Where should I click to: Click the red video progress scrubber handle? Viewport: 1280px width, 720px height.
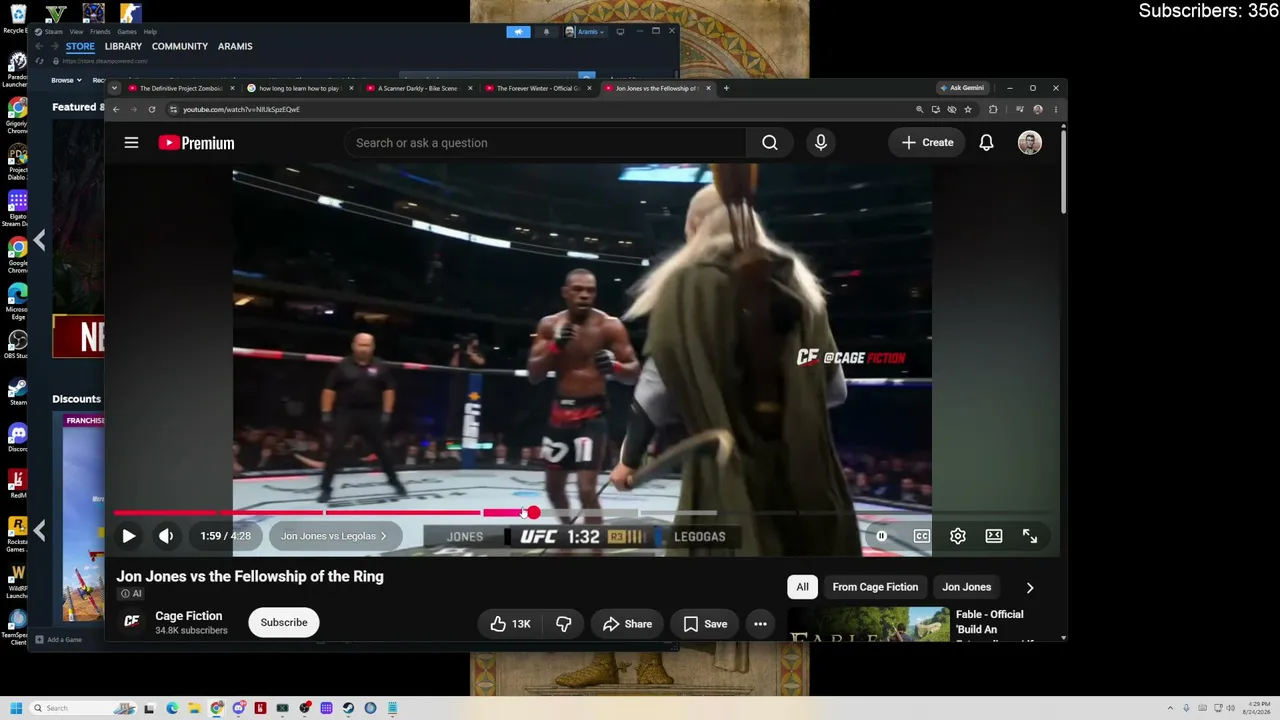pos(534,513)
